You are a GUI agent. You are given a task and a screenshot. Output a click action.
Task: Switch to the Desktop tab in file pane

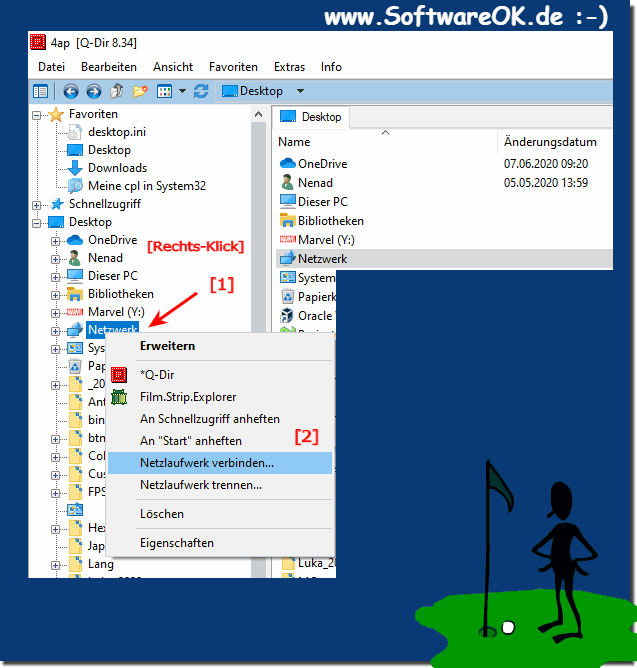(311, 117)
